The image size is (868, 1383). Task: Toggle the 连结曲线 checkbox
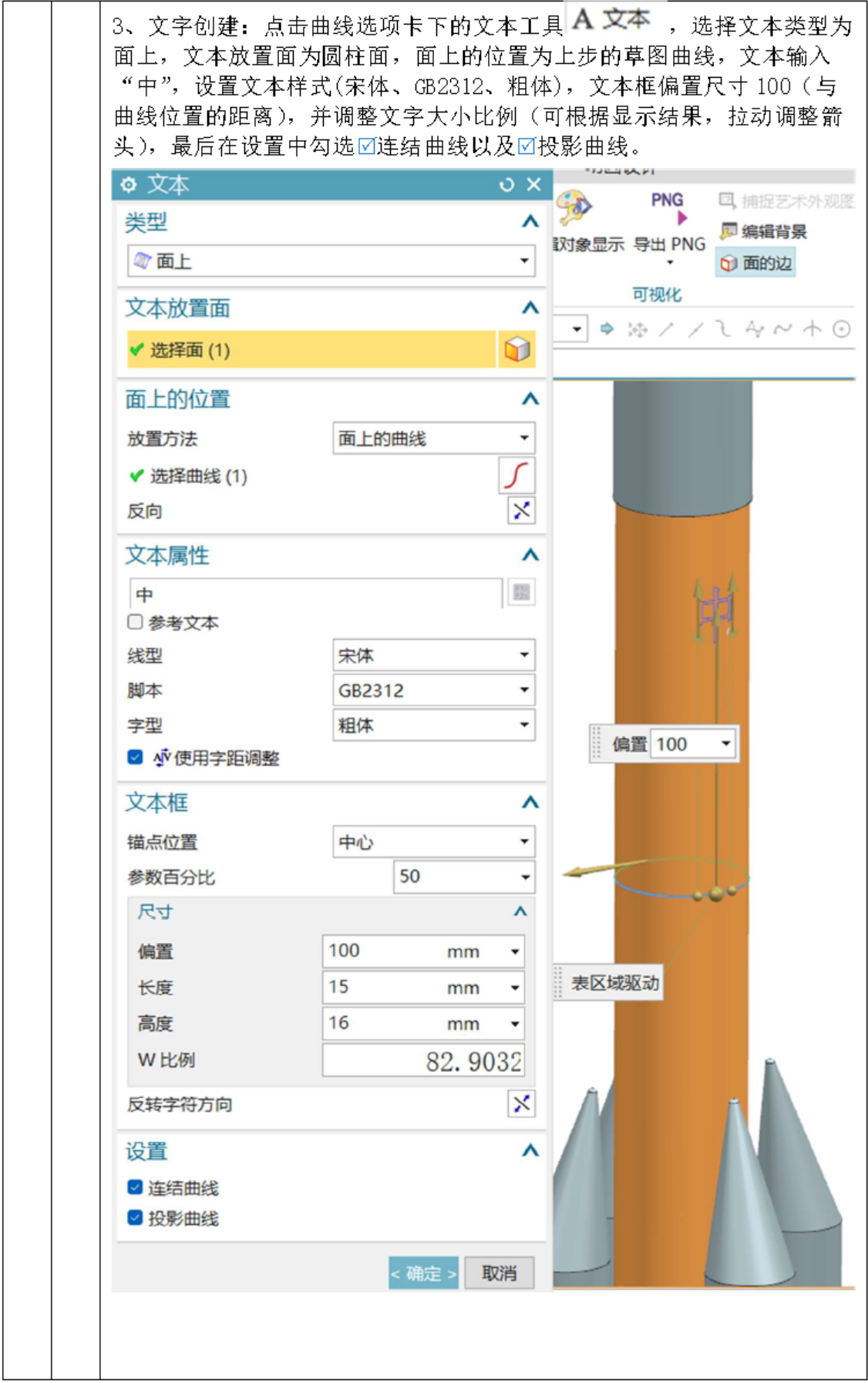(136, 1187)
